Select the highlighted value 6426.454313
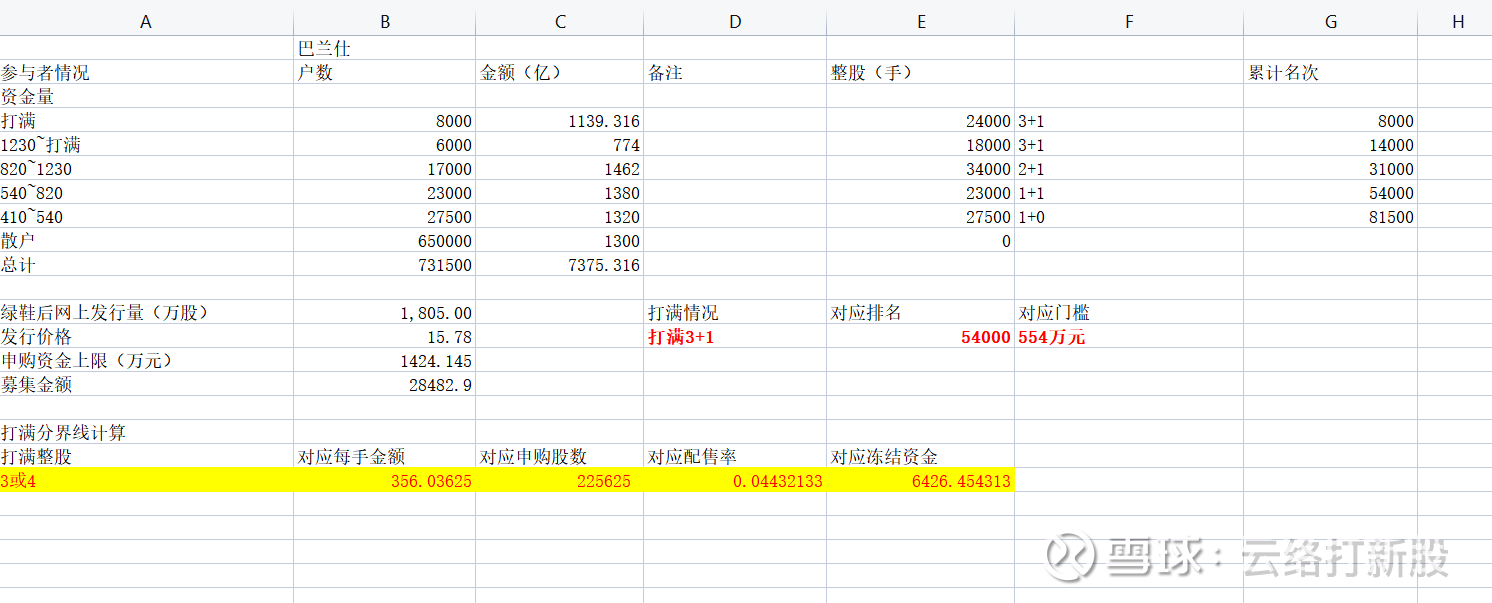Image resolution: width=1492 pixels, height=603 pixels. pos(921,480)
